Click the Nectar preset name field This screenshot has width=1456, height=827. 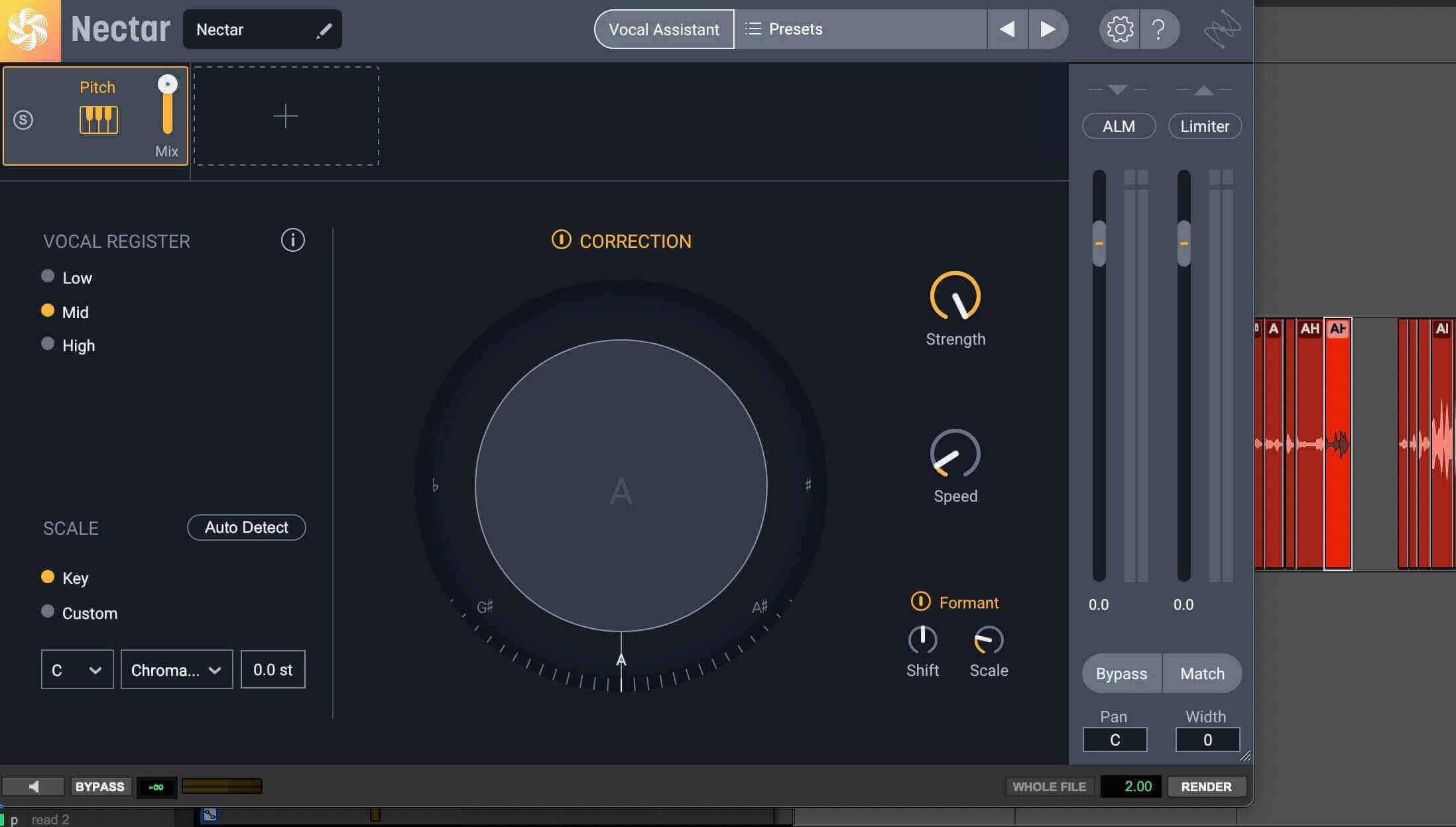click(262, 29)
